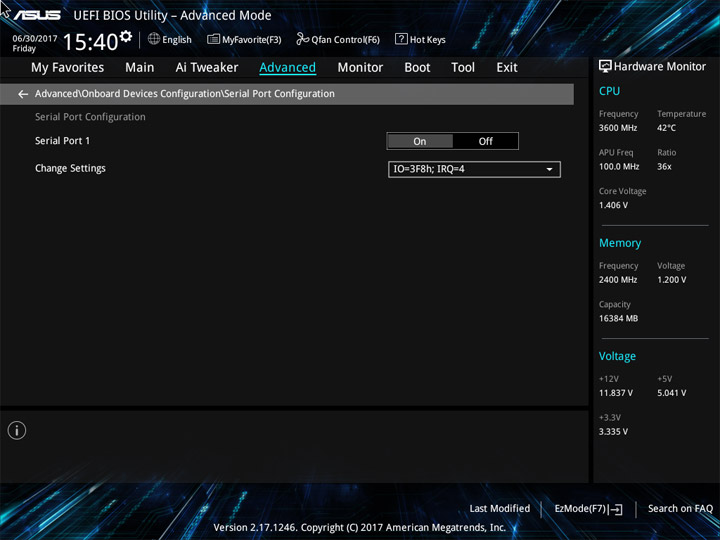Open MyFavorite(F3) menu
The width and height of the screenshot is (720, 540).
244,39
